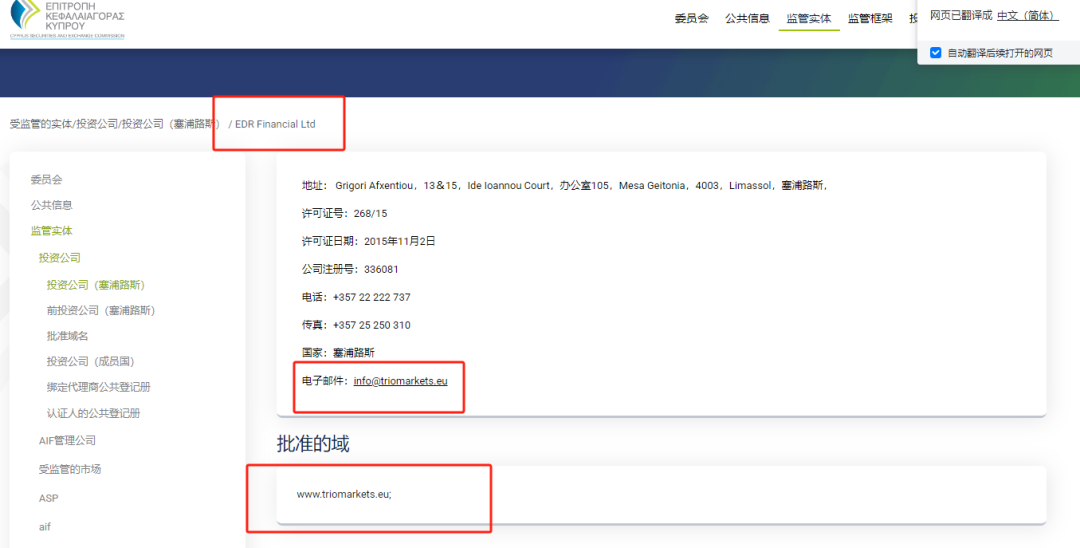1080x548 pixels.
Task: Open 受监管的市场 in the sidebar
Action: tap(70, 469)
